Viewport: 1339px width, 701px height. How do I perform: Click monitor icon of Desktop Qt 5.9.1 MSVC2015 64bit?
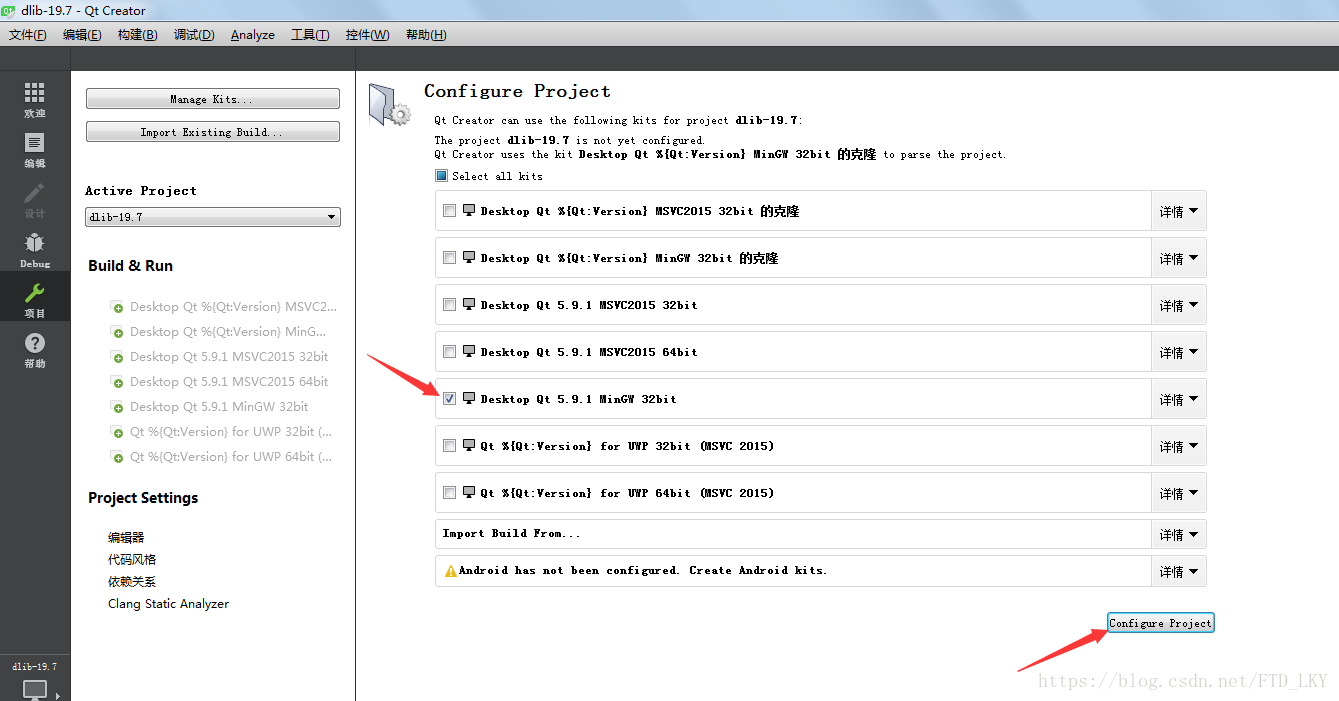pos(469,351)
